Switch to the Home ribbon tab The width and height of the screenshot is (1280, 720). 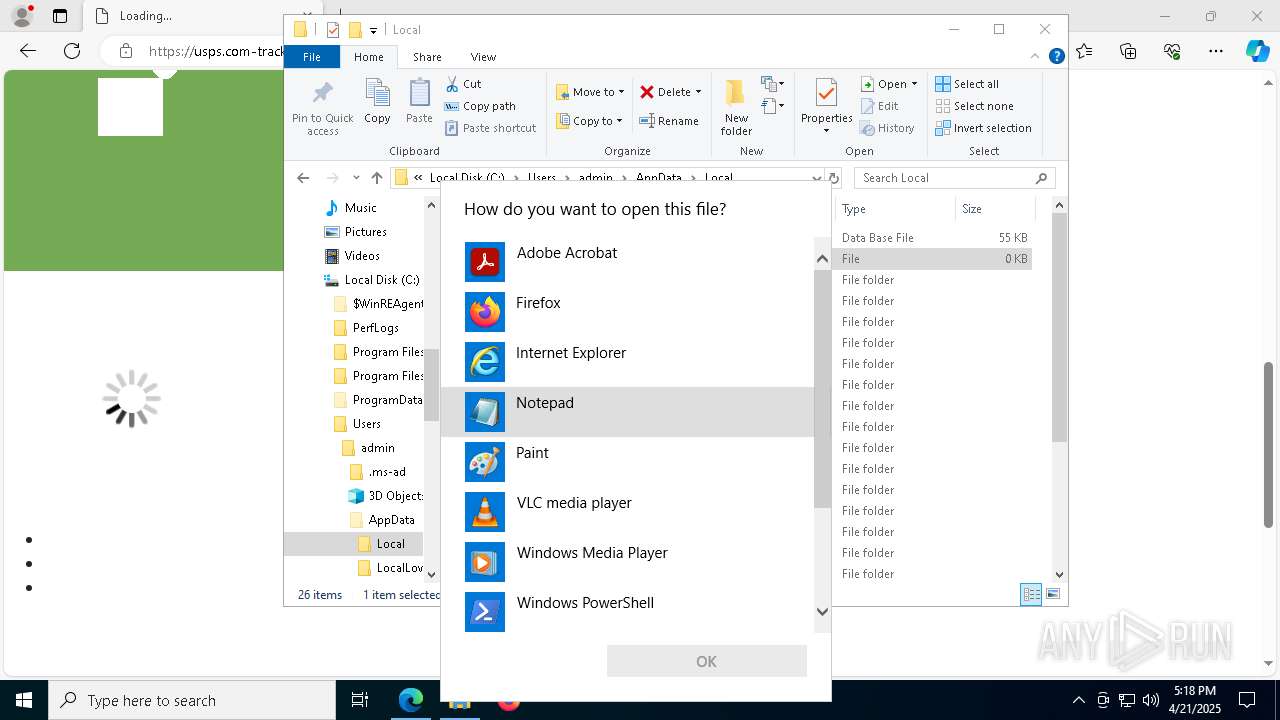pyautogui.click(x=368, y=57)
